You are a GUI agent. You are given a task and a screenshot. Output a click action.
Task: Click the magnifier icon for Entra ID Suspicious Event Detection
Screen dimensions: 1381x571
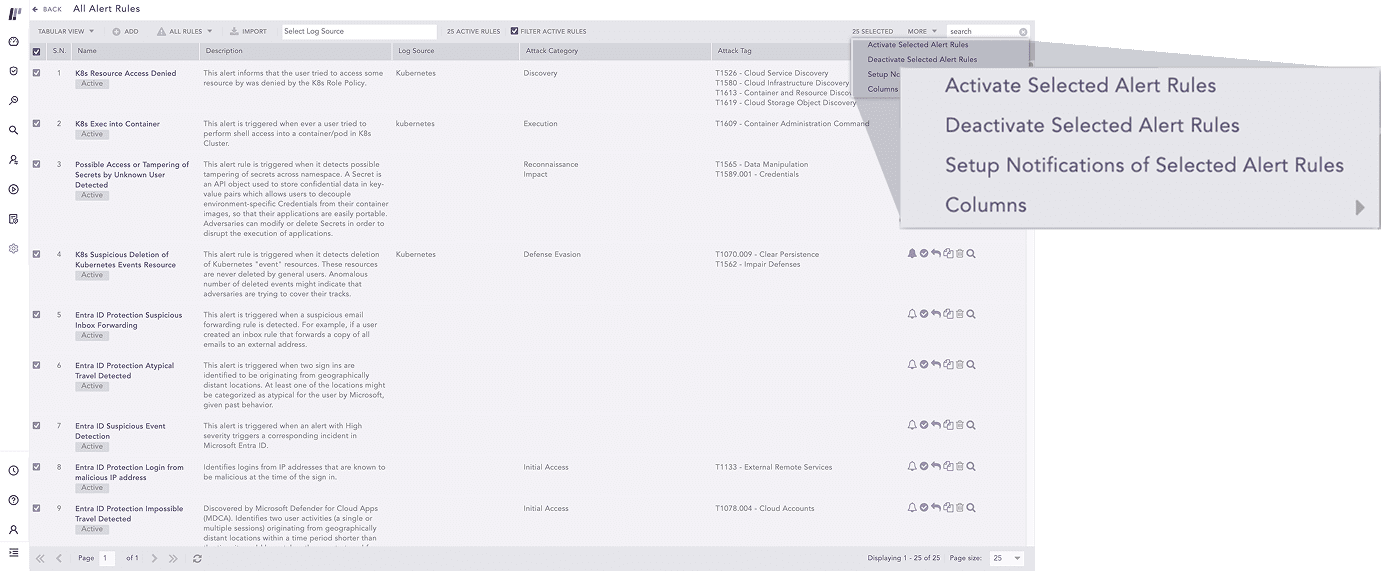[x=971, y=425]
